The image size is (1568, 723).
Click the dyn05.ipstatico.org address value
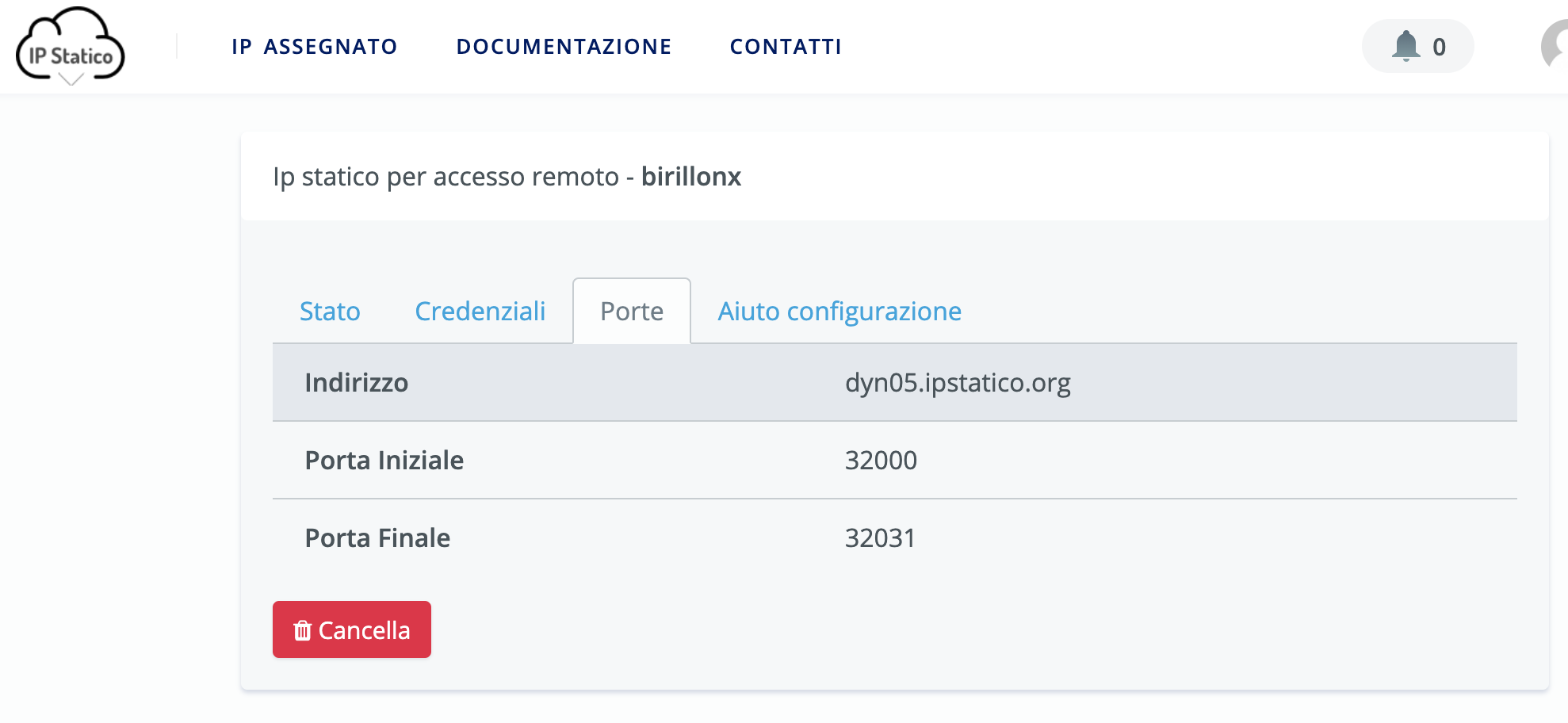click(x=958, y=383)
